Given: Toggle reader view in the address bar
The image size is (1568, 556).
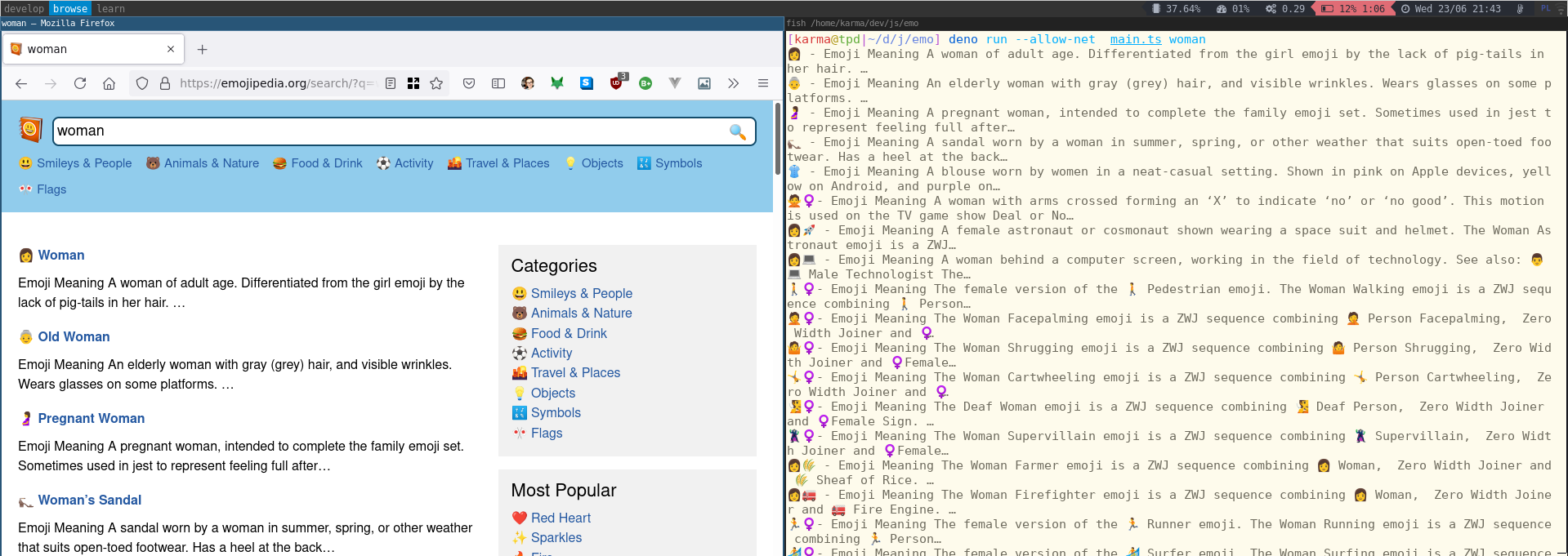Looking at the screenshot, I should point(391,83).
